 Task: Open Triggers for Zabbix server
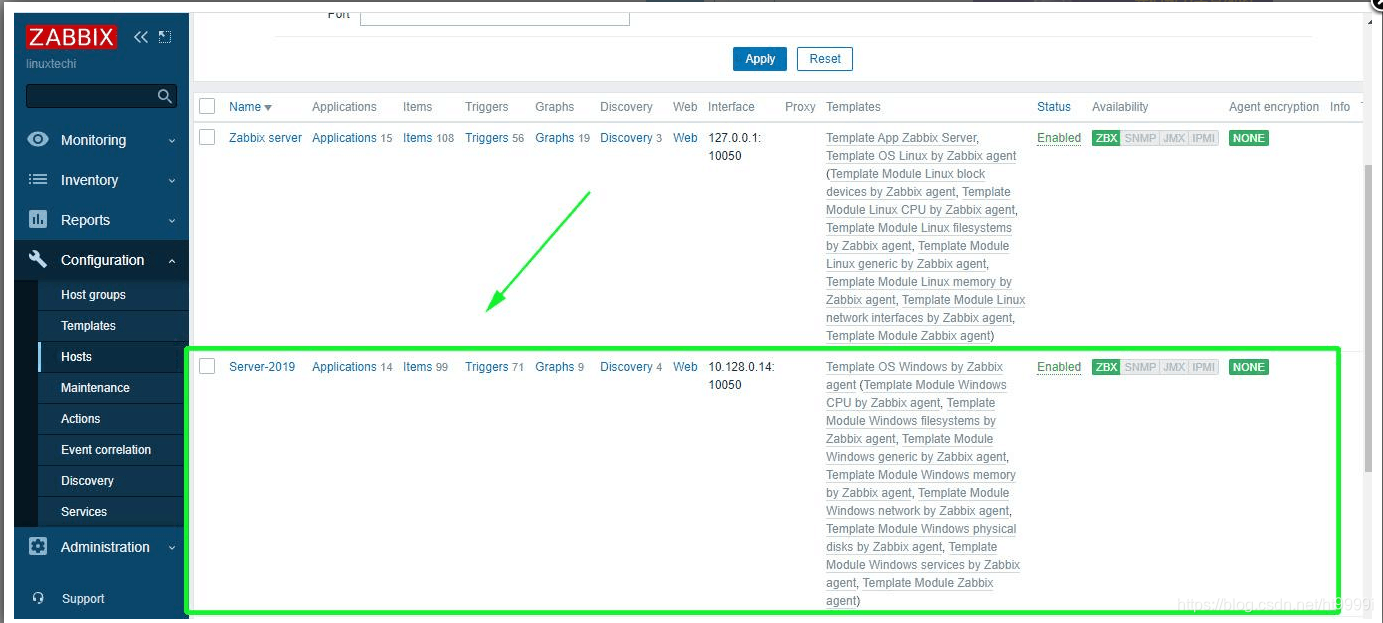pos(486,138)
